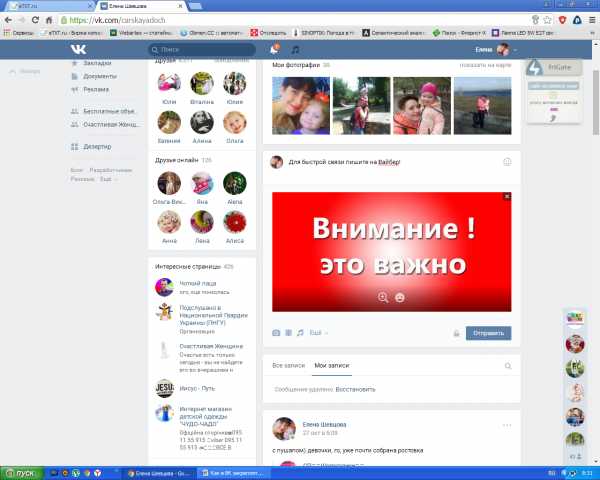The image size is (600, 480).
Task: Click the page vertical scrollbar thumb
Action: coord(596,103)
